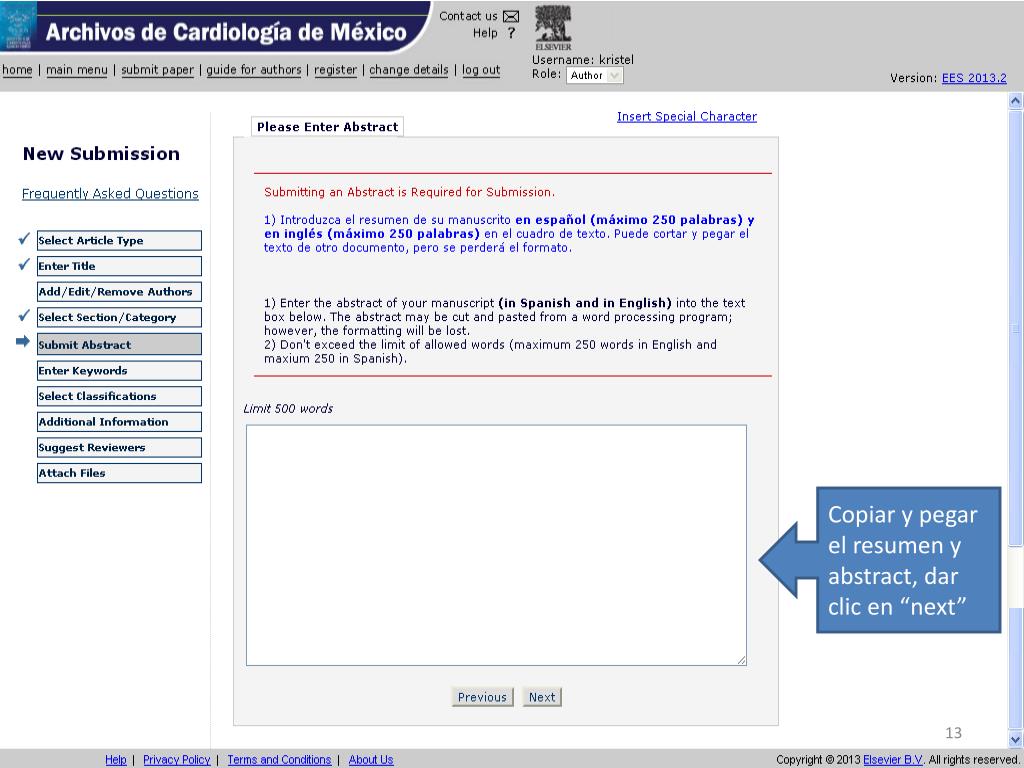Click the Help text in header
The width and height of the screenshot is (1024, 768).
485,33
